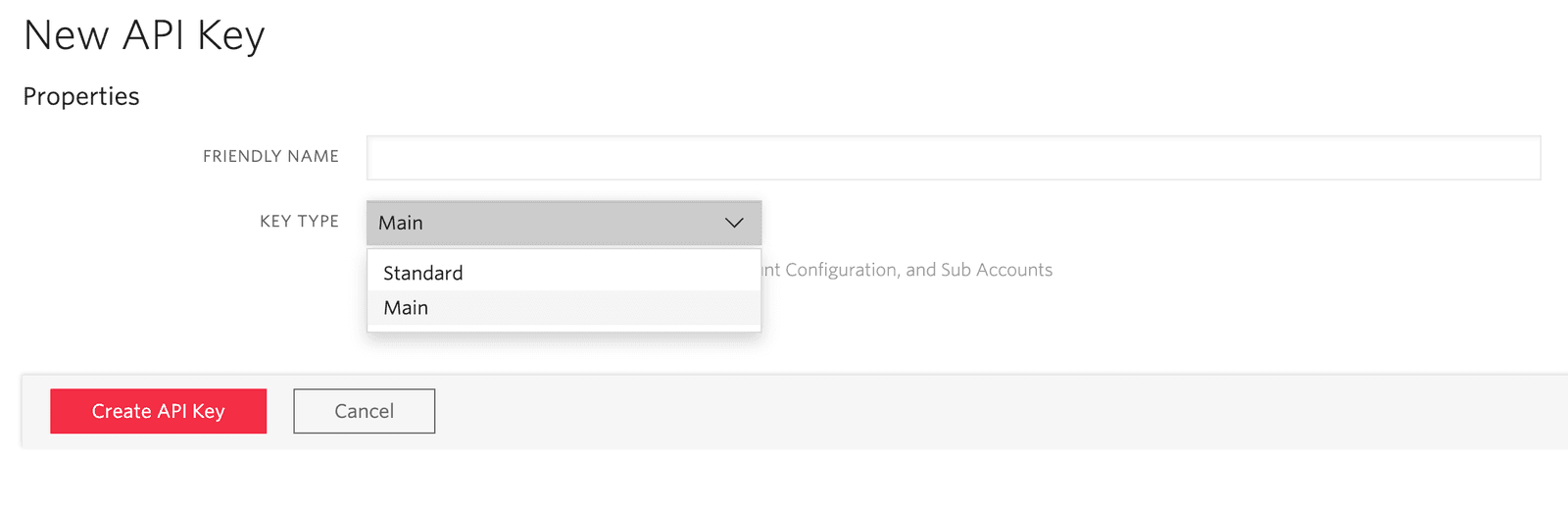Toggle dropdown using the down caret icon

coord(734,223)
